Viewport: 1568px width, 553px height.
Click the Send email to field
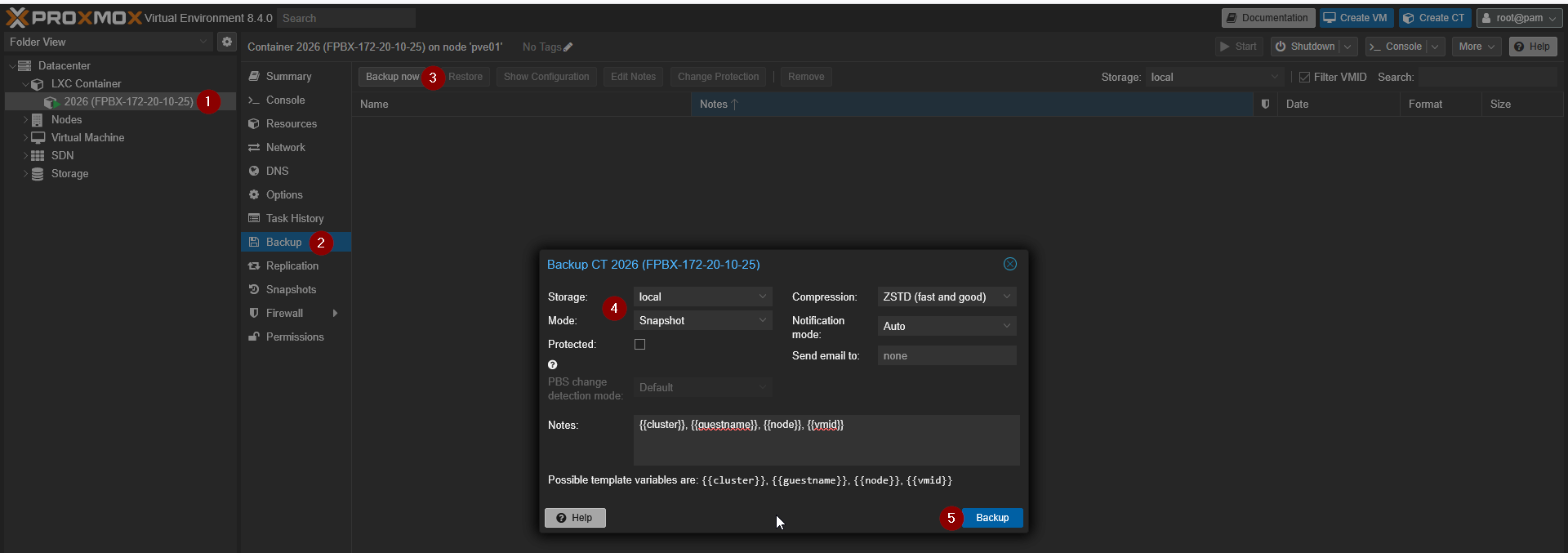click(947, 356)
